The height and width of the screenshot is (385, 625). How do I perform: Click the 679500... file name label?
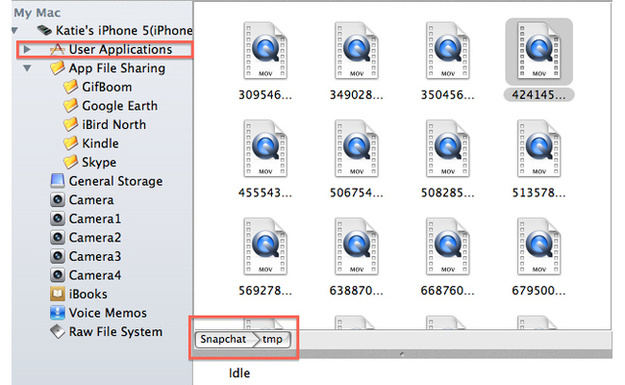pyautogui.click(x=539, y=291)
